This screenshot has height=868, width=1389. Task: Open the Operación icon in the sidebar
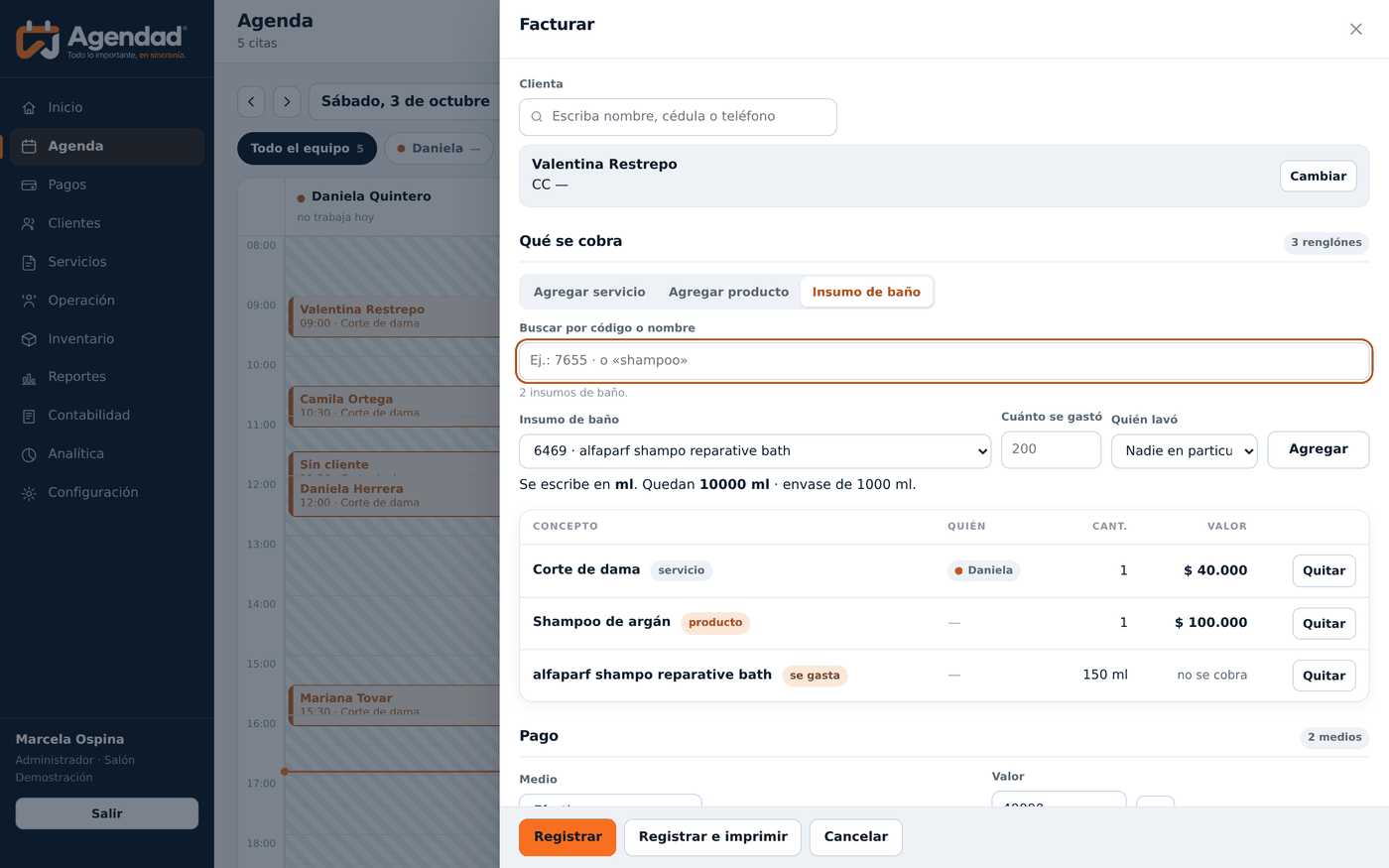(29, 301)
